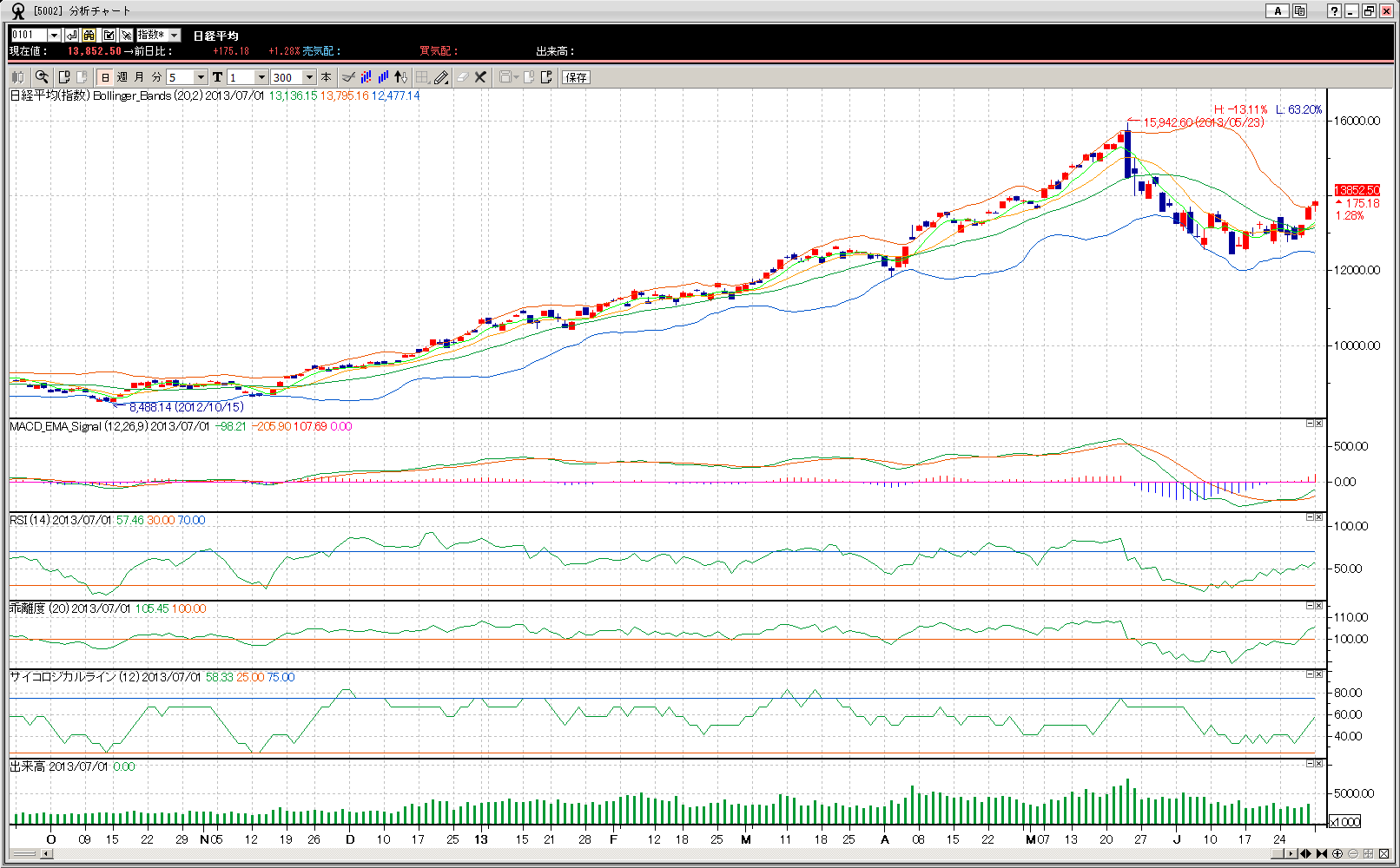Click the binoculars stock search icon
The height and width of the screenshot is (868, 1400).
pyautogui.click(x=89, y=35)
